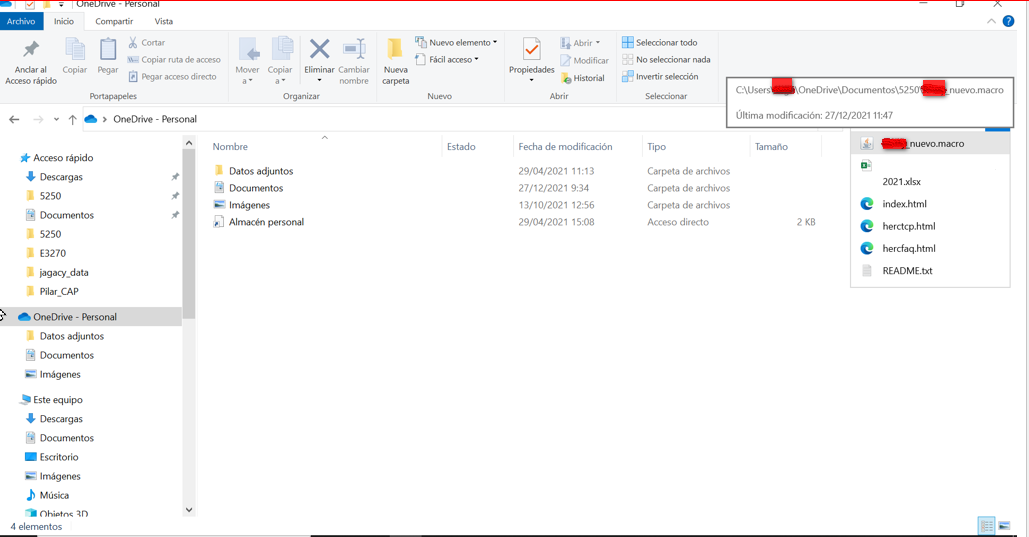Switch to large icons view in status bar
The width and height of the screenshot is (1029, 537).
pyautogui.click(x=1004, y=526)
